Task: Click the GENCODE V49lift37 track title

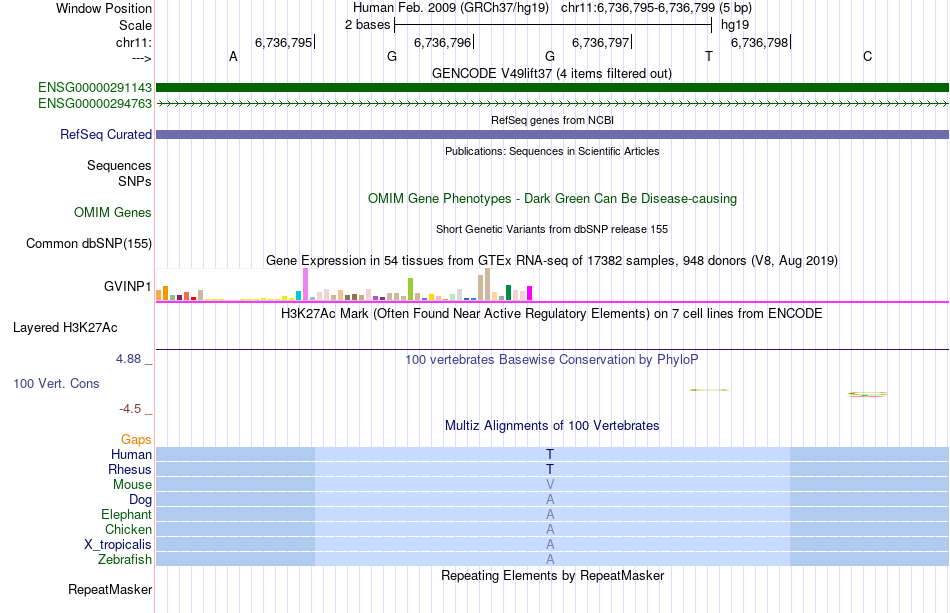Action: (551, 74)
